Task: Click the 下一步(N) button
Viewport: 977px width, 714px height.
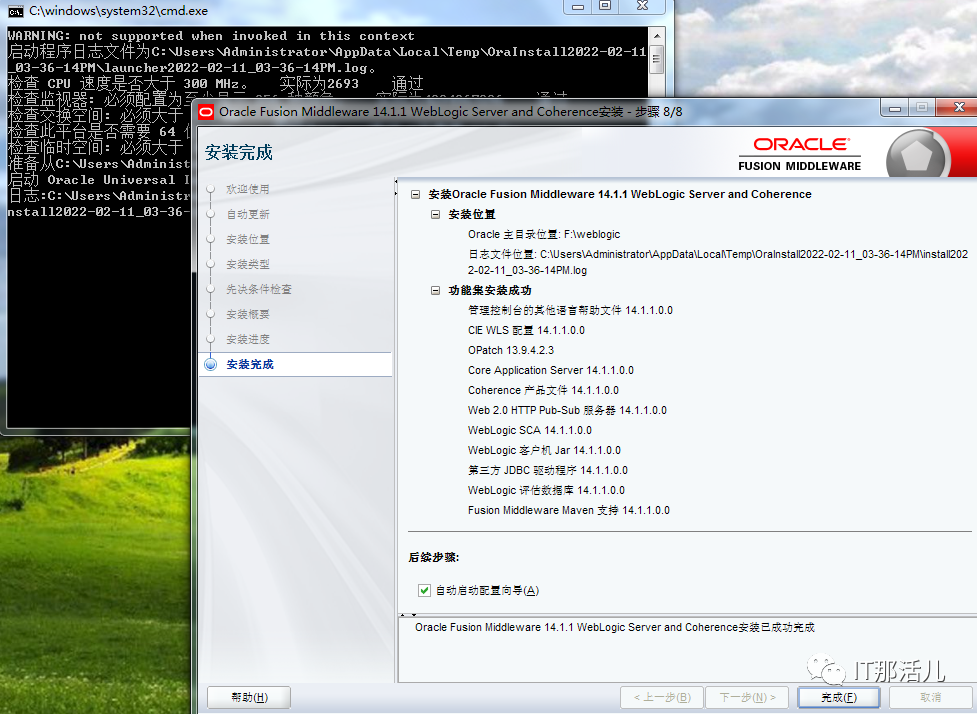Action: click(x=748, y=697)
